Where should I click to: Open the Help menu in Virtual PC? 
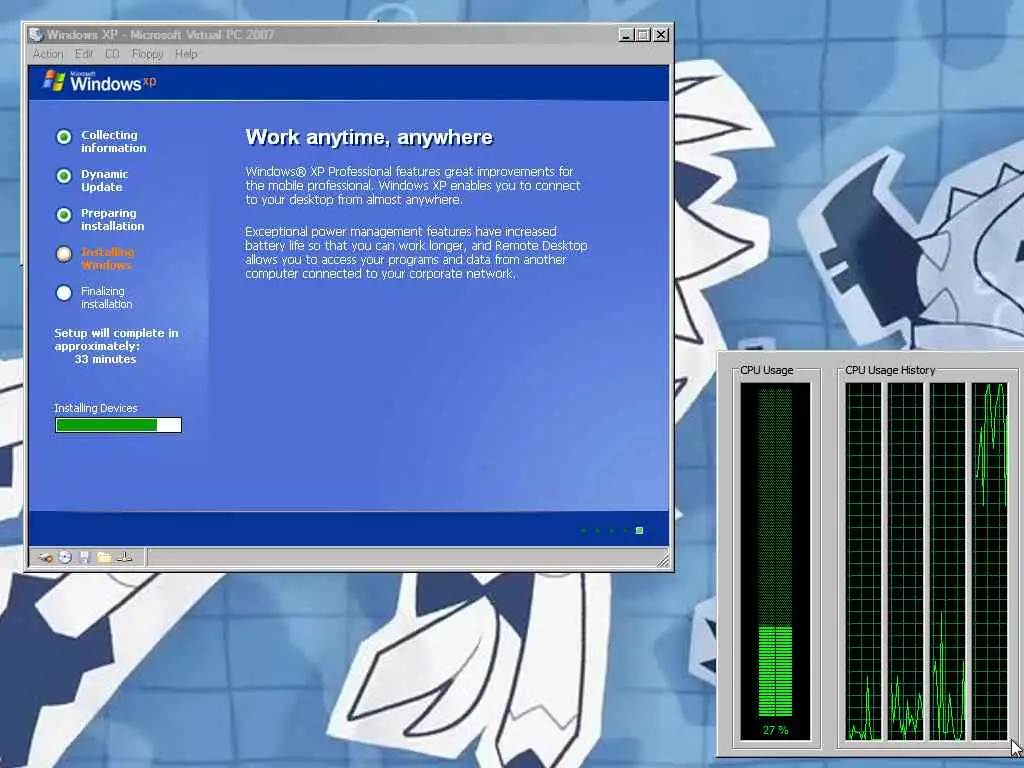(x=186, y=54)
